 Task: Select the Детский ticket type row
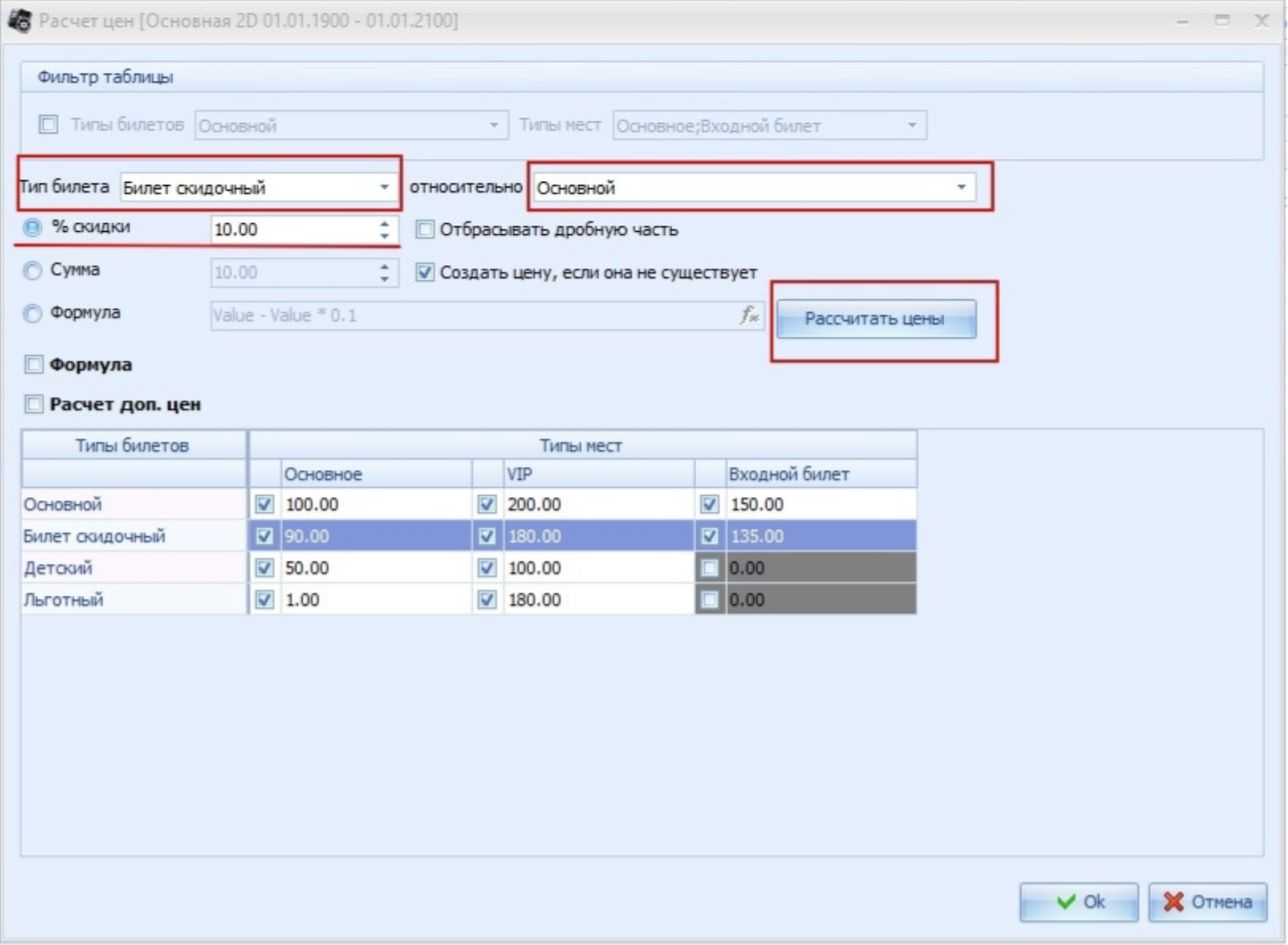tap(134, 567)
